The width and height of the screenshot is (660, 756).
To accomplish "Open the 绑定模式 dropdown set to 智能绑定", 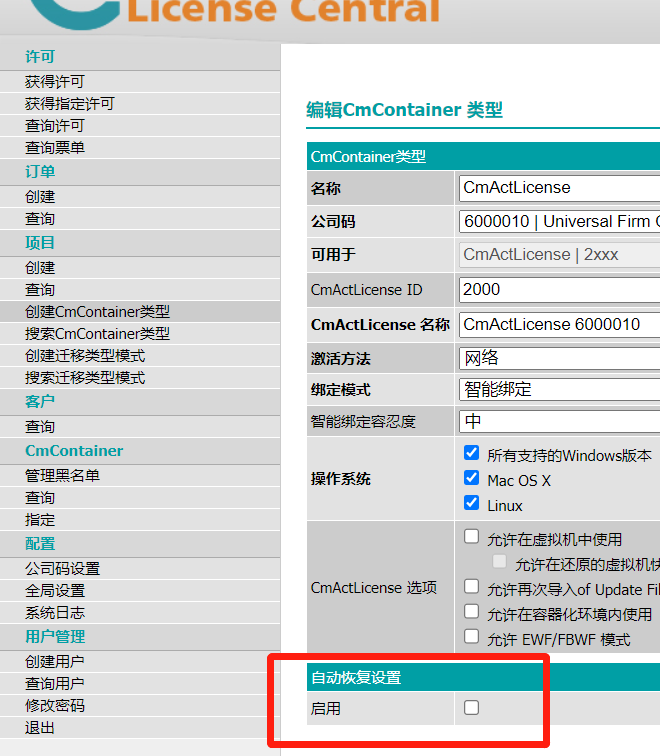I will [559, 390].
